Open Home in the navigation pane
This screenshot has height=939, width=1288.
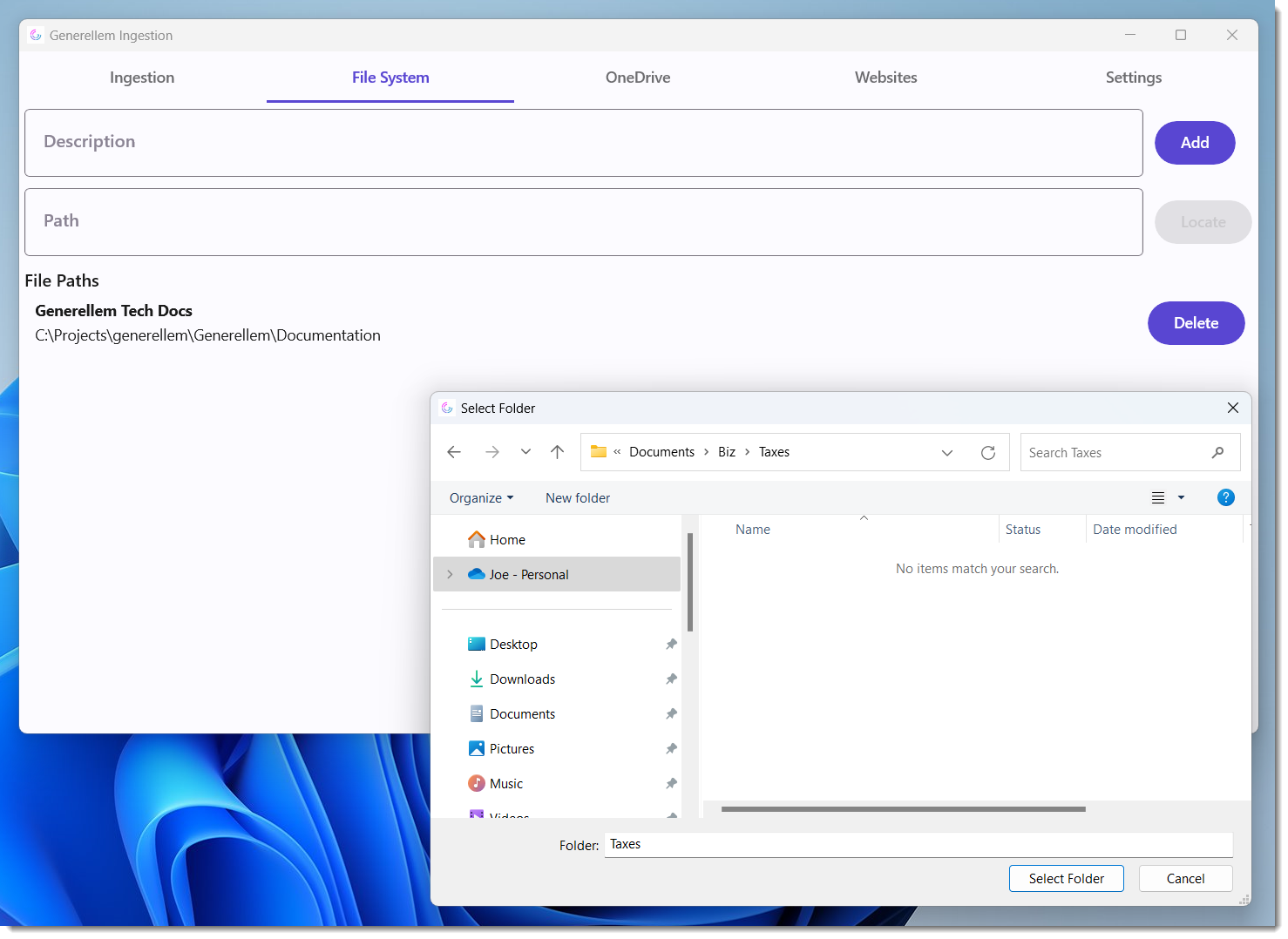tap(507, 540)
